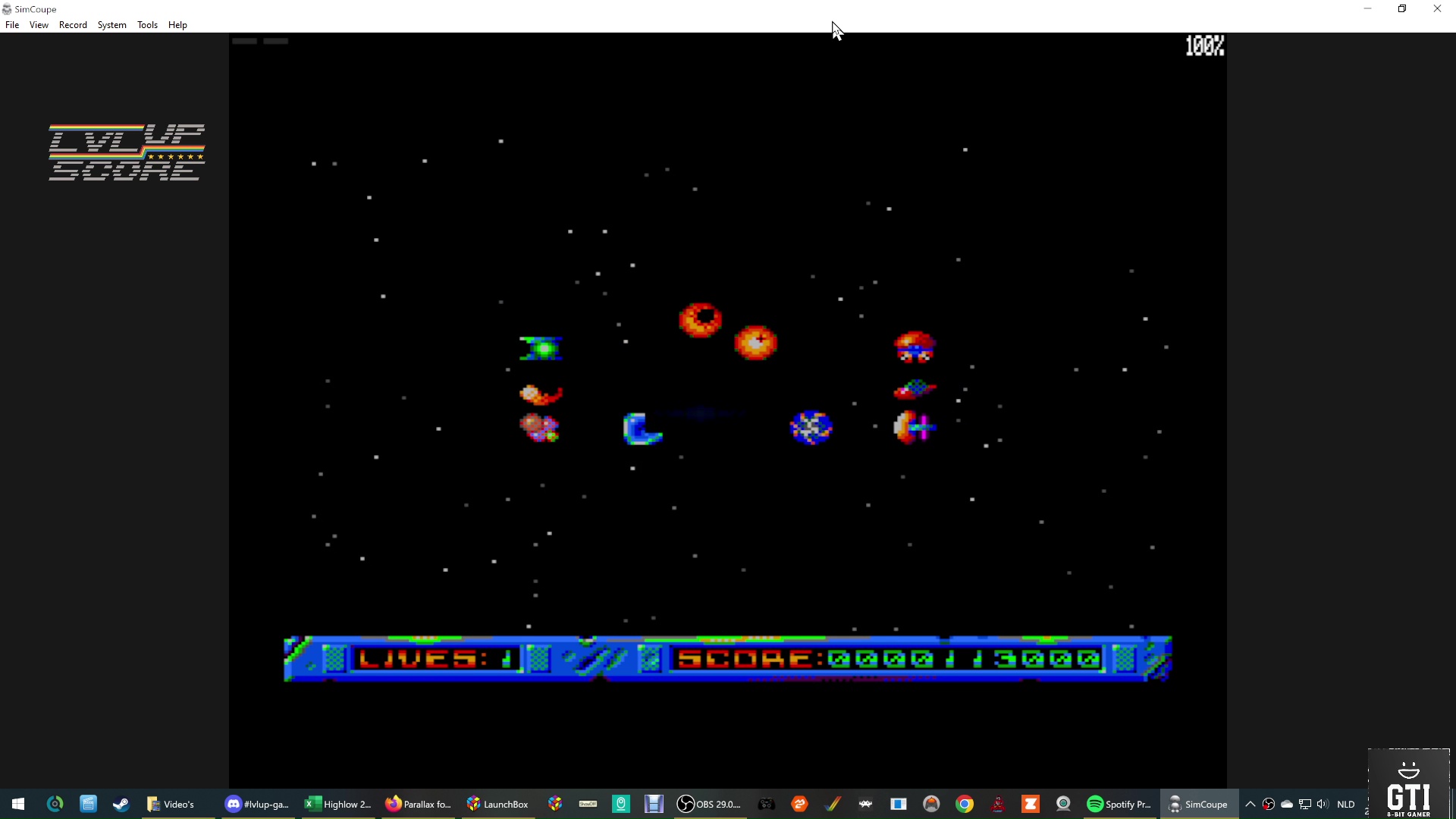Open View menu in SimCoupe
This screenshot has width=1456, height=819.
click(x=39, y=25)
